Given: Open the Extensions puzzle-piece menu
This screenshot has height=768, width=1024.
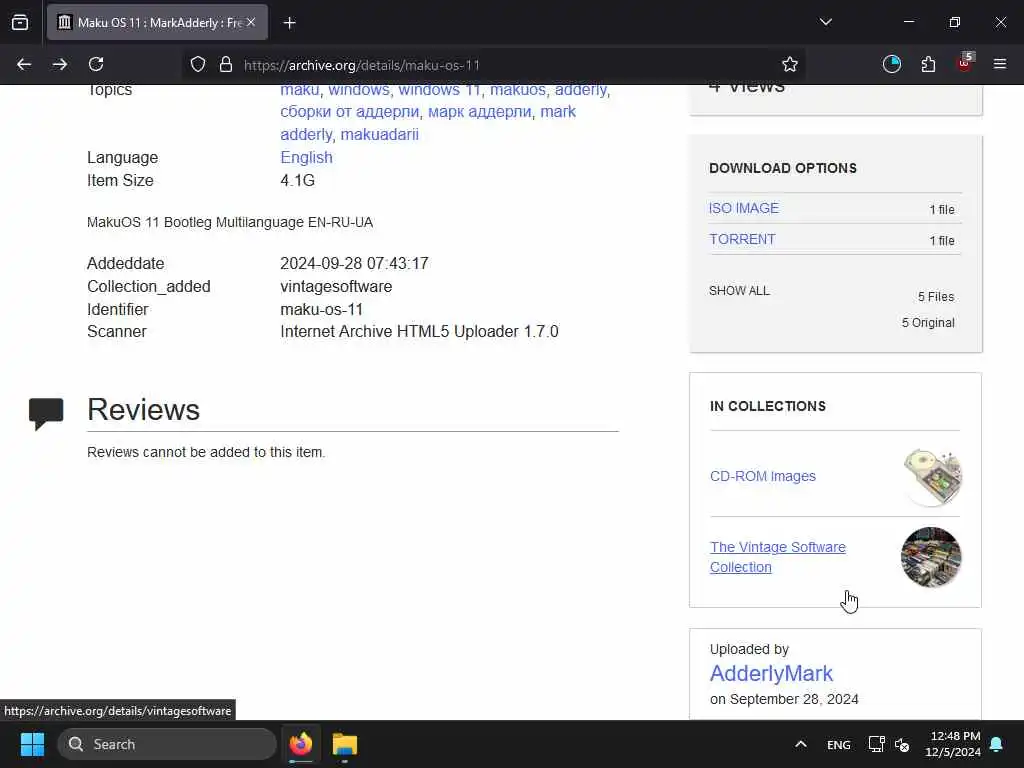Looking at the screenshot, I should (928, 64).
